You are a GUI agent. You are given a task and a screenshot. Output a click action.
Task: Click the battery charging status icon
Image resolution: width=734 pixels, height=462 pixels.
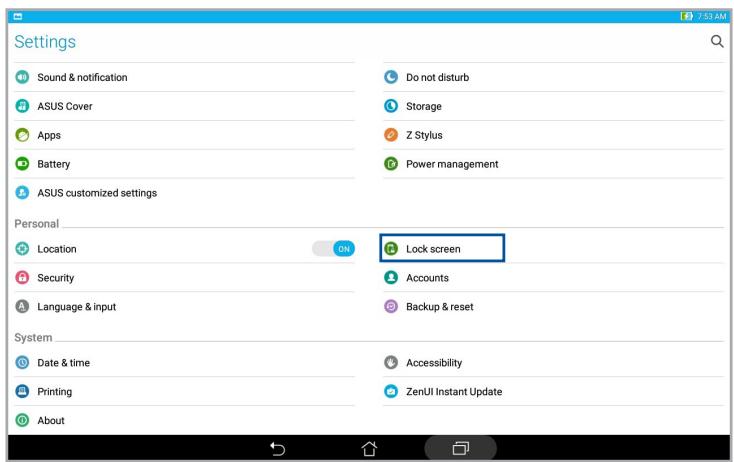687,16
